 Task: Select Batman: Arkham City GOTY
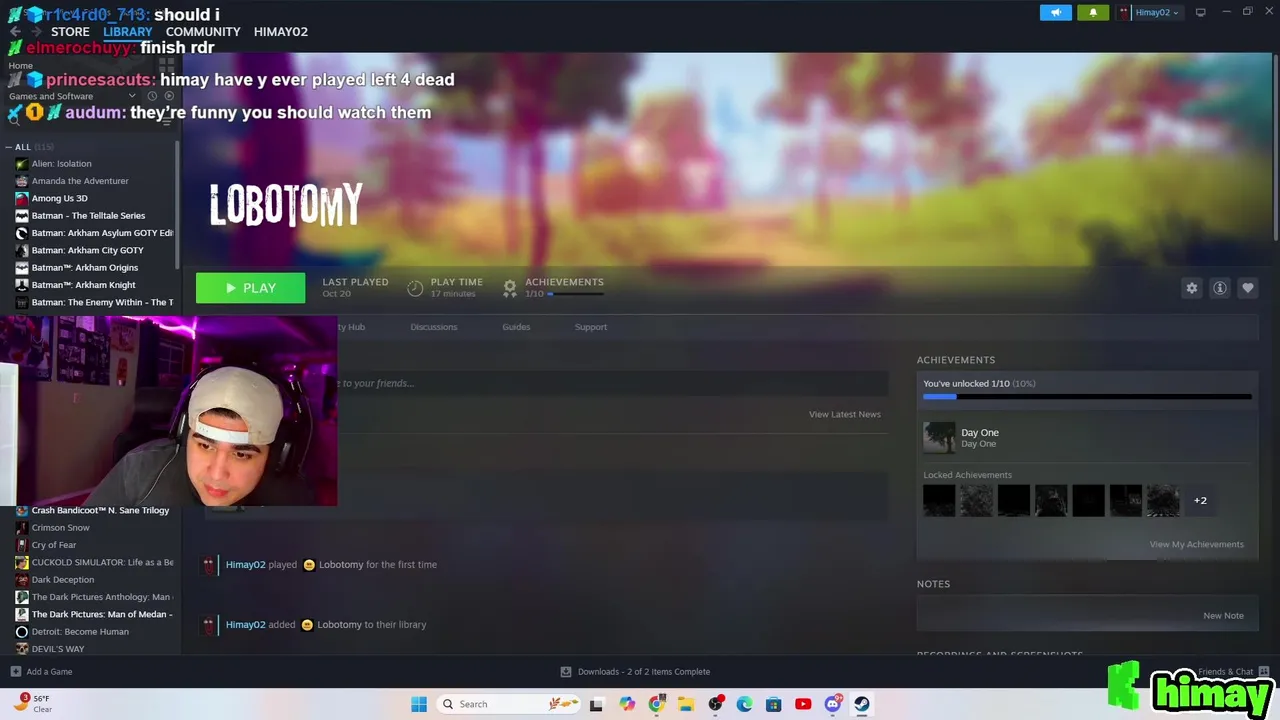tap(87, 250)
